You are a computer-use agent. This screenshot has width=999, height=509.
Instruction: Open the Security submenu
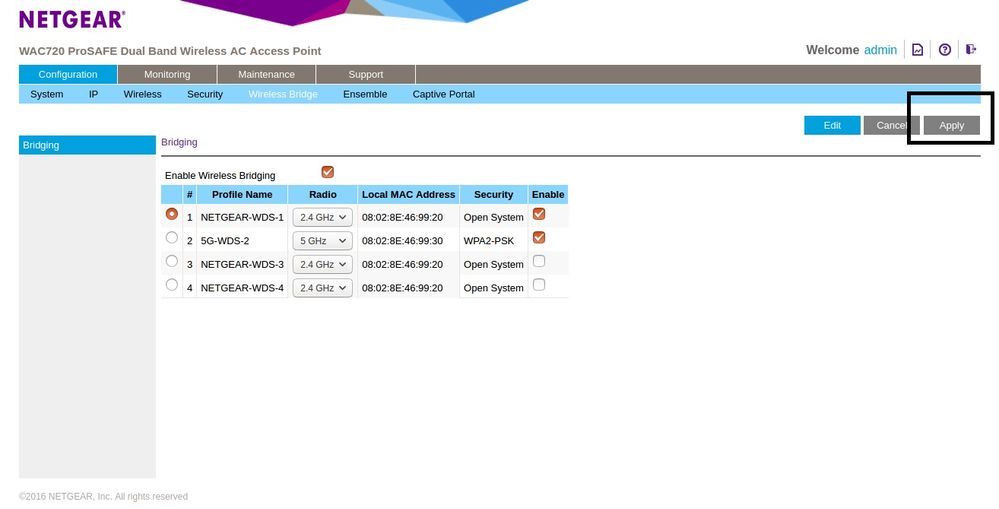pyautogui.click(x=205, y=94)
